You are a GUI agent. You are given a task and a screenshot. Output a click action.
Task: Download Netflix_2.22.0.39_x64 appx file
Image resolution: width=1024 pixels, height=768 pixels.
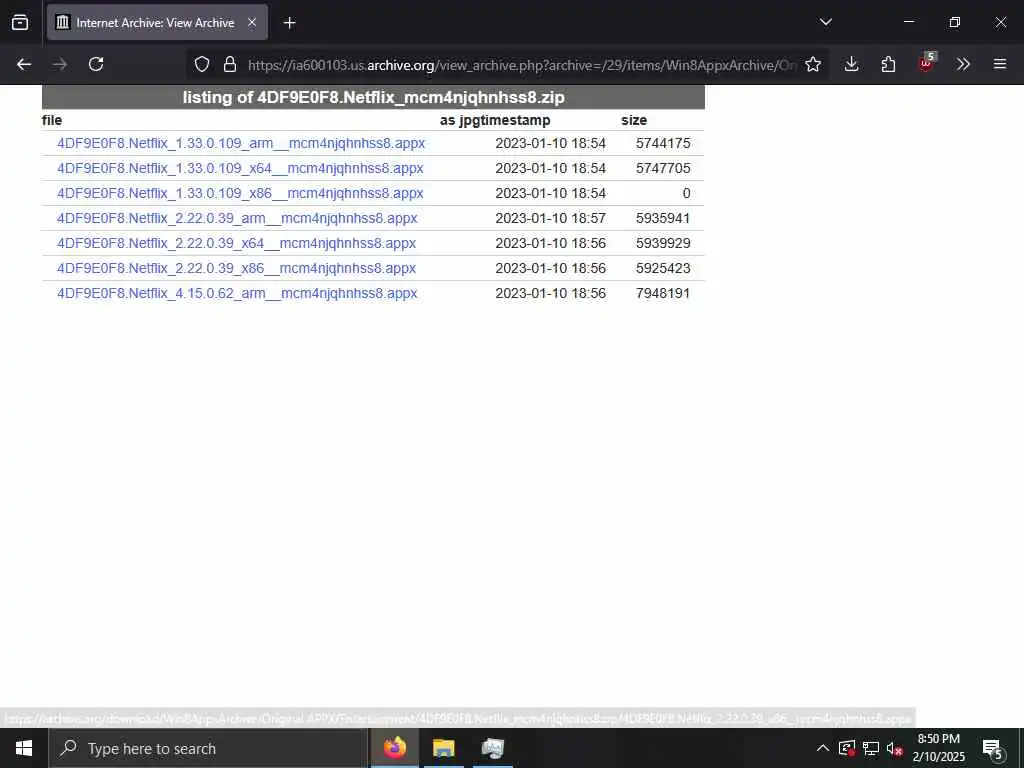click(x=236, y=243)
